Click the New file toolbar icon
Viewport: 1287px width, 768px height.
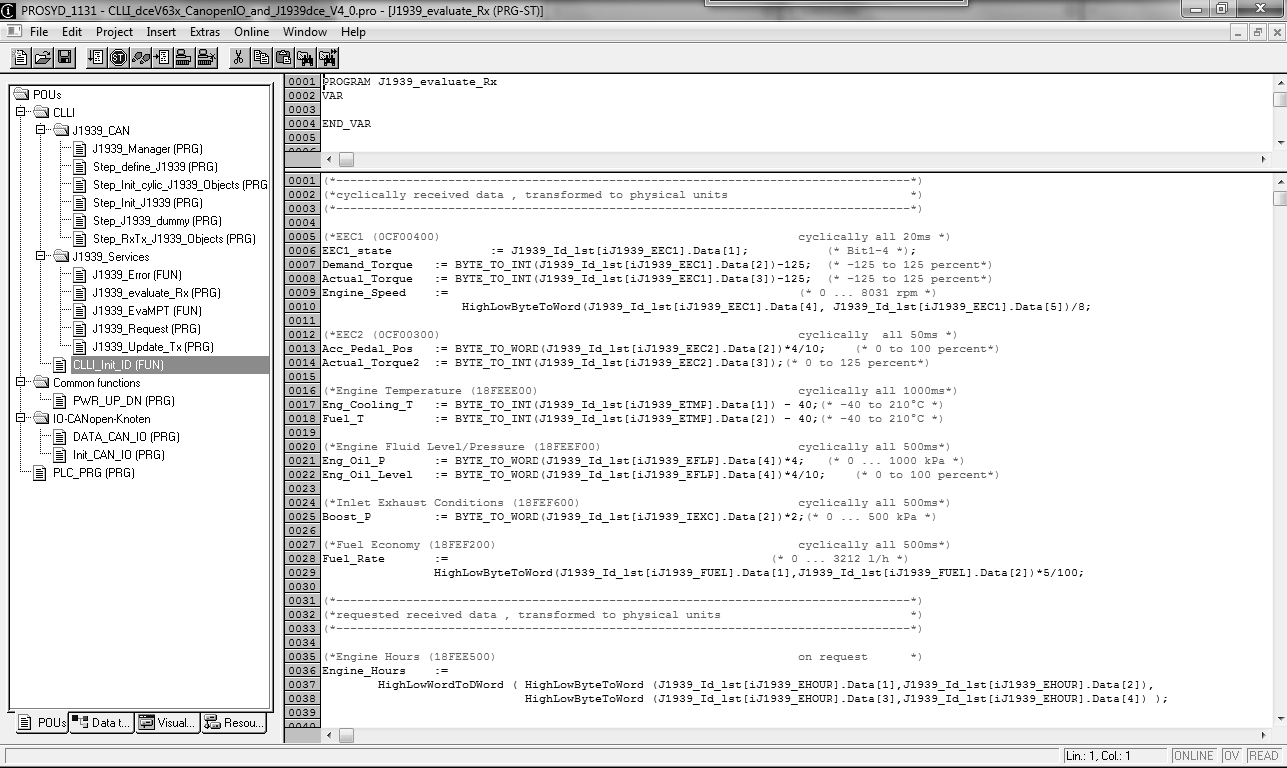[20, 57]
